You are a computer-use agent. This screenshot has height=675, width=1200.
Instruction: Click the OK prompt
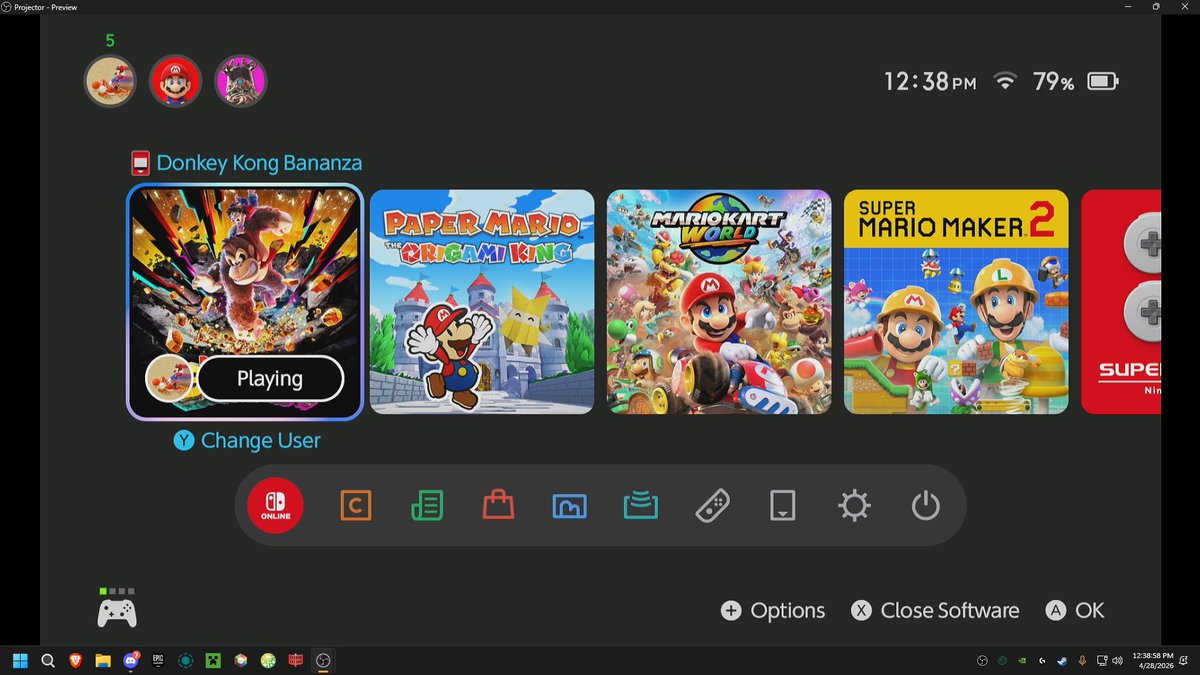point(1075,611)
